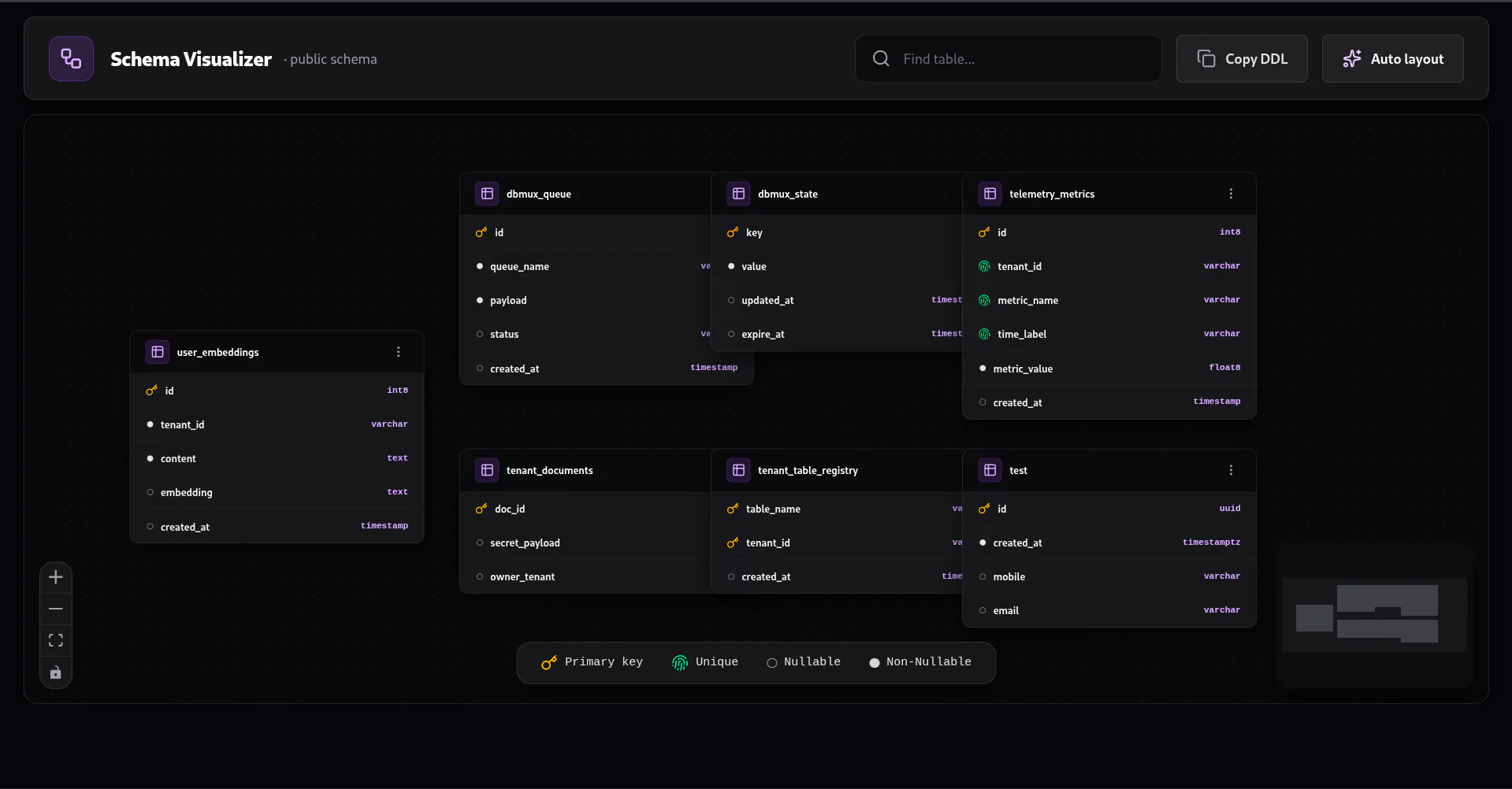Click unique fingerprint icon beside time_label
Screen dimensions: 1512x789
pos(984,334)
